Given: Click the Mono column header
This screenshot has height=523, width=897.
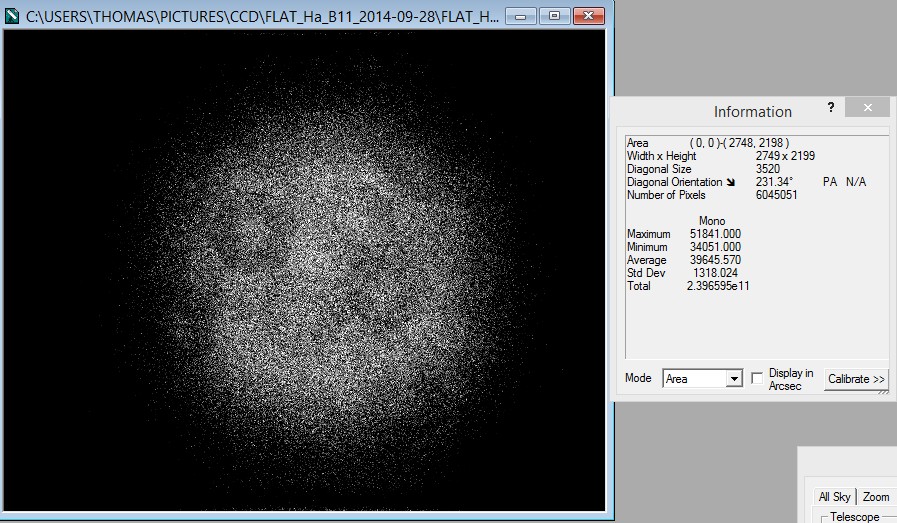Looking at the screenshot, I should [x=712, y=221].
